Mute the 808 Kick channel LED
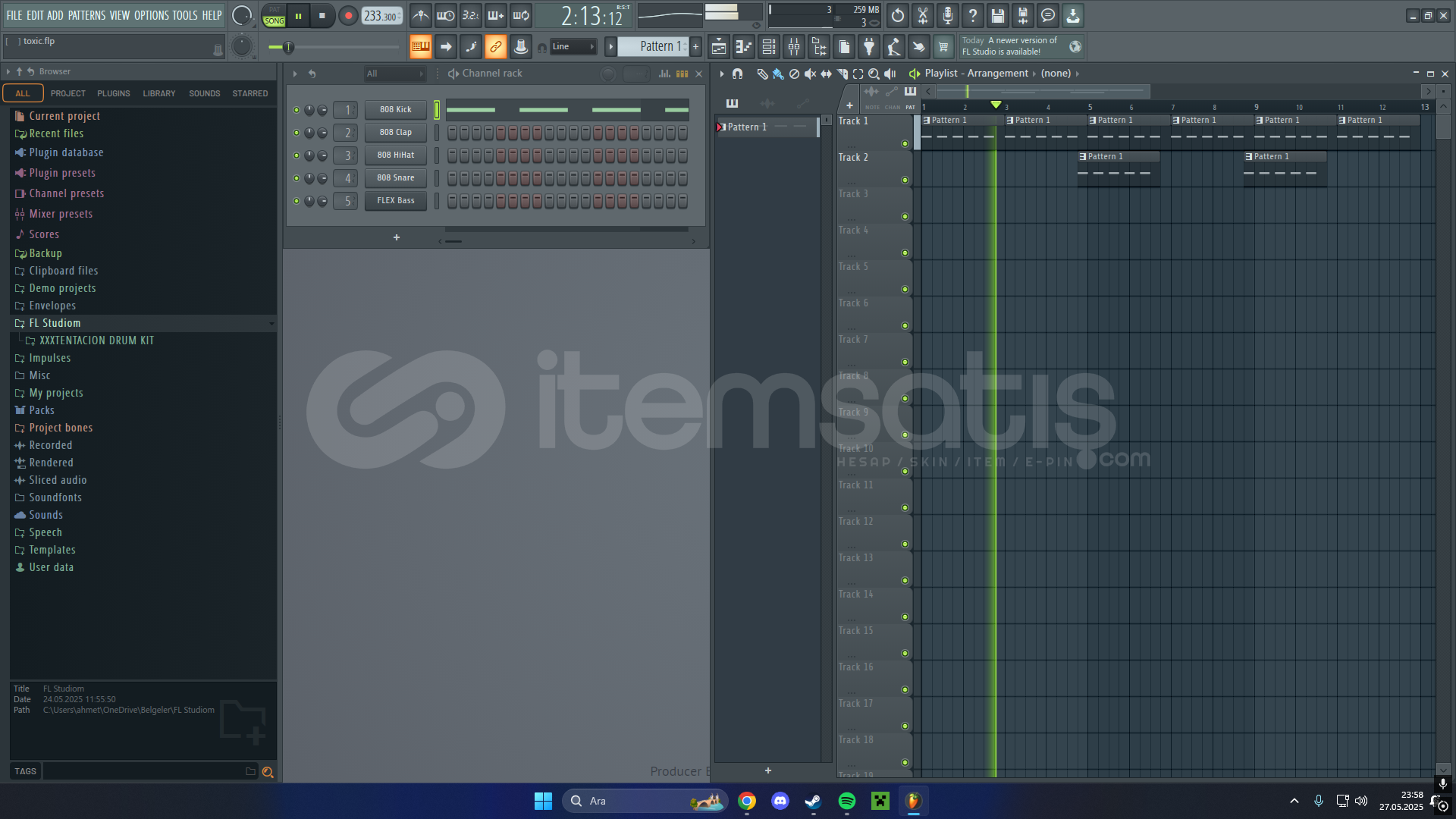The width and height of the screenshot is (1456, 819). tap(297, 110)
